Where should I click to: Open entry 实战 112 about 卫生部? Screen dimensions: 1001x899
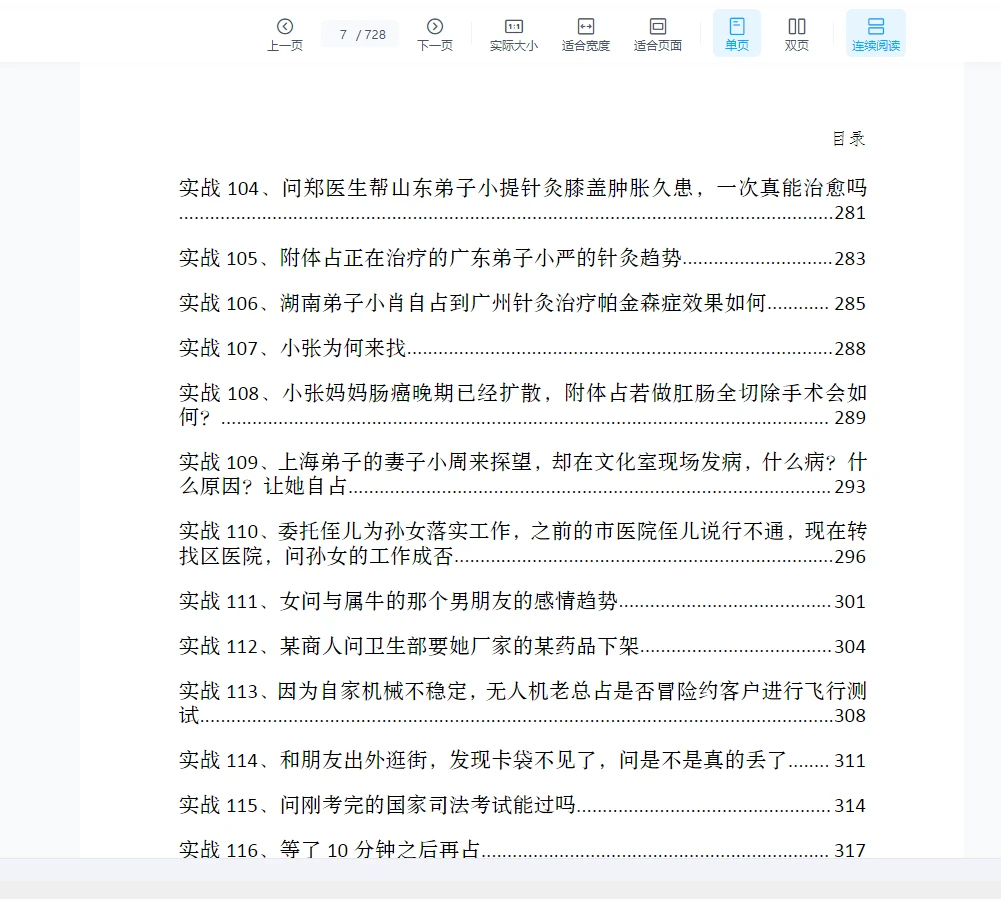[522, 646]
